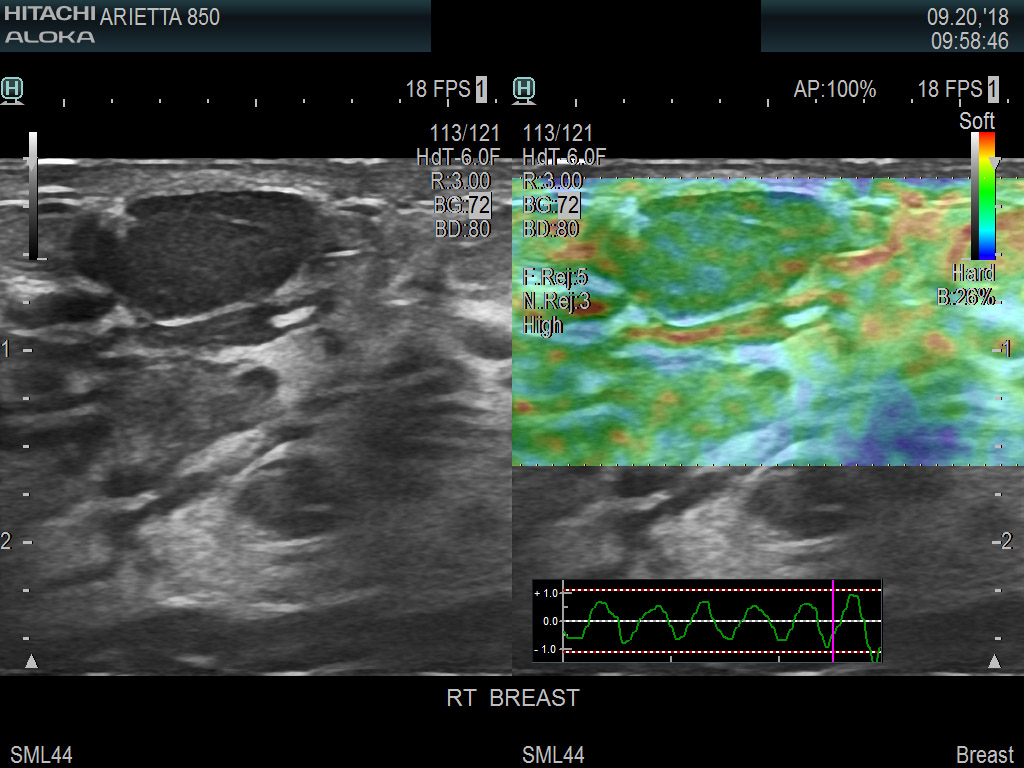
Task: Select the Breast exam preset
Action: point(985,754)
